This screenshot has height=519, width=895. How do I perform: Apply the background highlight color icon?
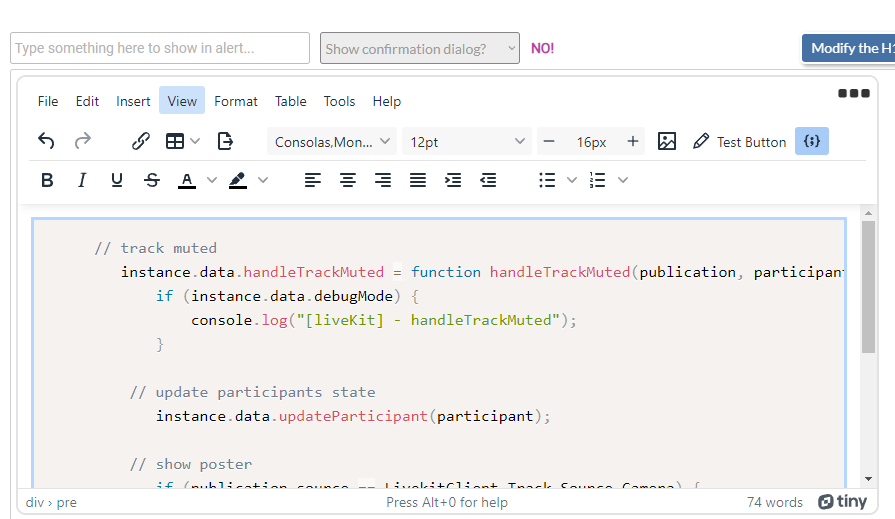[237, 180]
